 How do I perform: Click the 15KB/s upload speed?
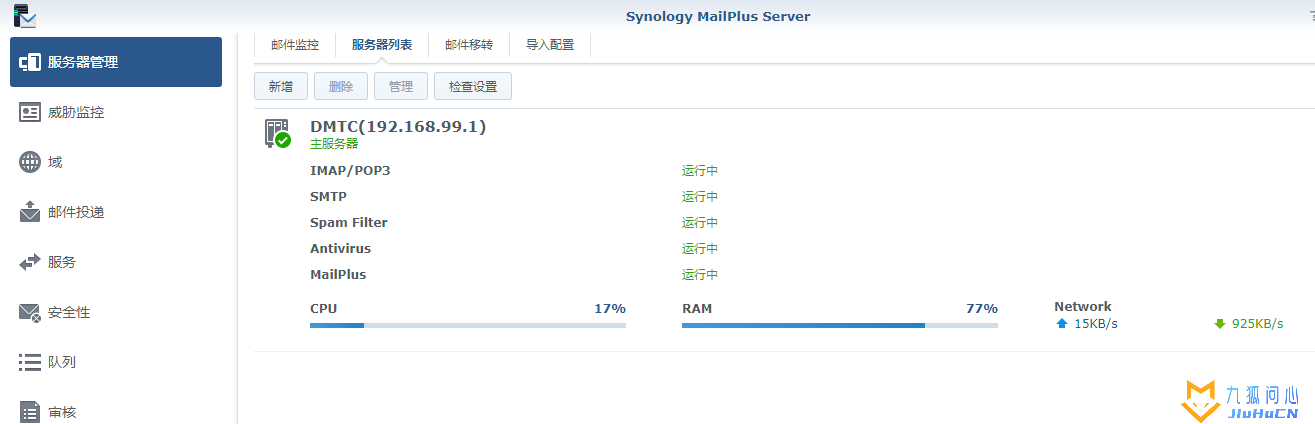[1096, 324]
